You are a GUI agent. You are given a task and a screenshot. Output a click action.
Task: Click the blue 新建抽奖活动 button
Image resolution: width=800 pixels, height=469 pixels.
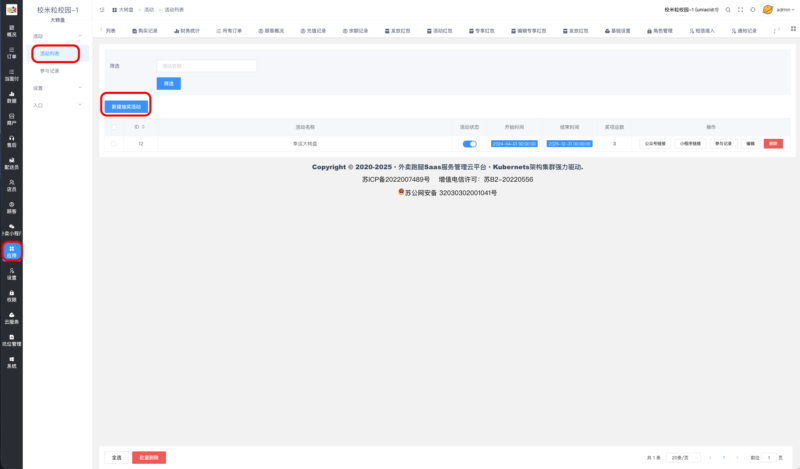[127, 105]
